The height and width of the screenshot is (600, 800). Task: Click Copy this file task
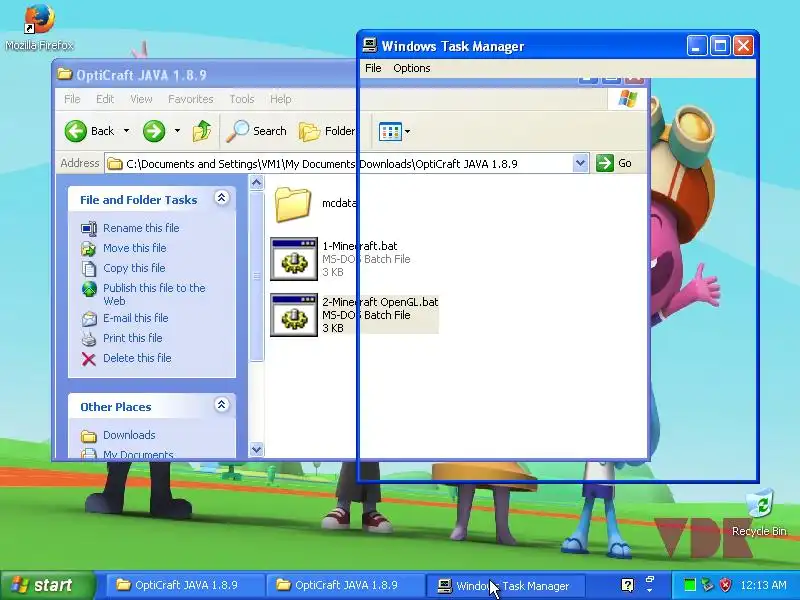pos(134,268)
